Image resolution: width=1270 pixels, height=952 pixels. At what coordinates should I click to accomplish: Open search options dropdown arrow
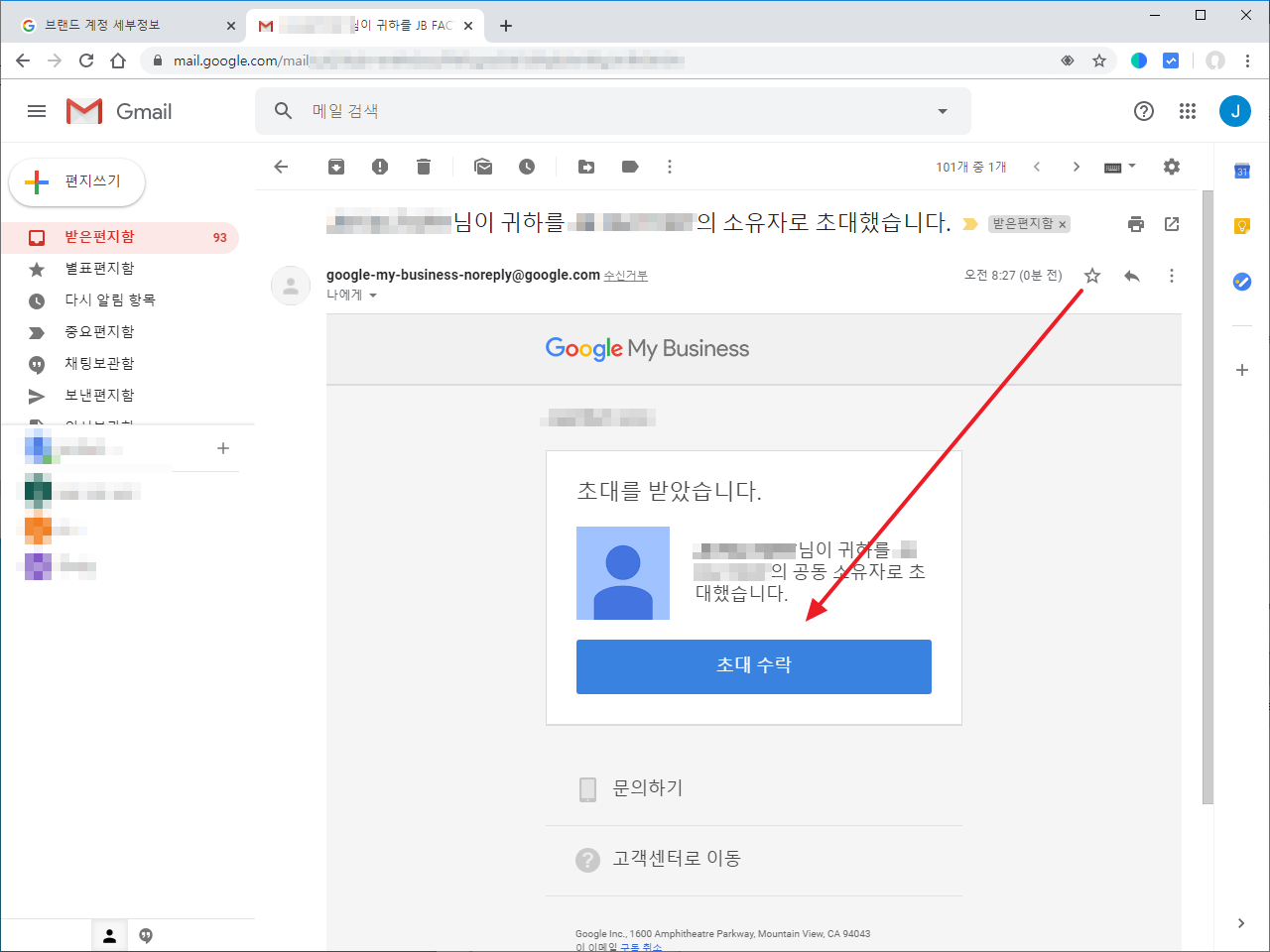coord(943,111)
